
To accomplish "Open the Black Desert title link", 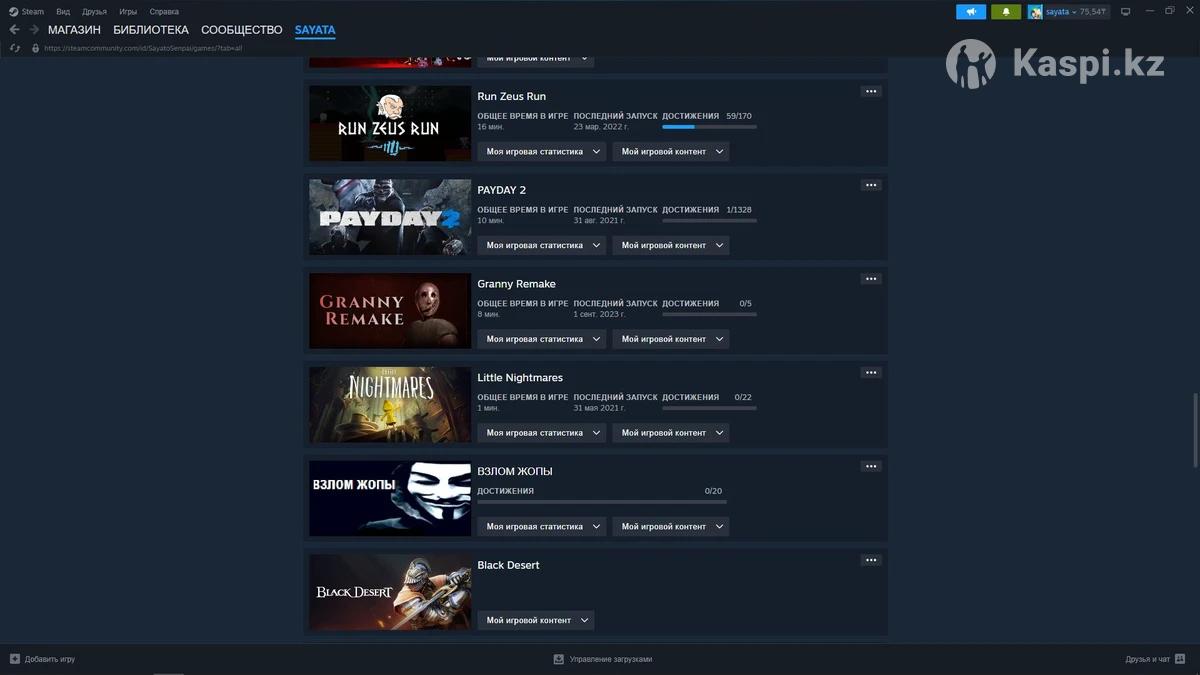I will pyautogui.click(x=508, y=565).
